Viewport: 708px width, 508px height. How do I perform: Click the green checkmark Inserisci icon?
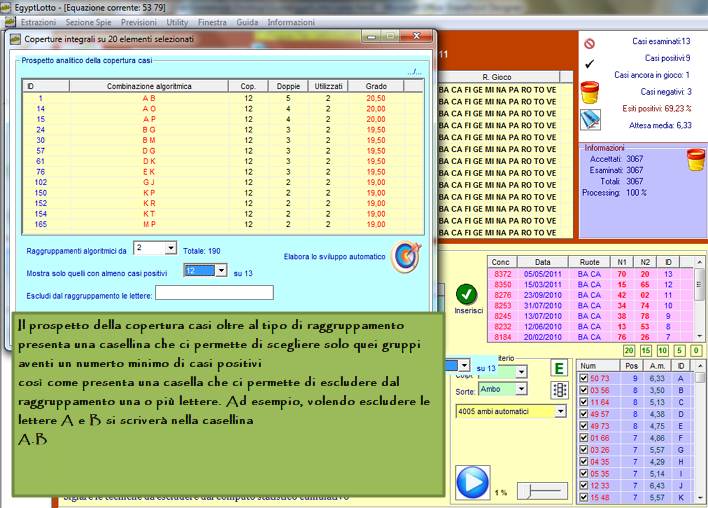pyautogui.click(x=466, y=294)
